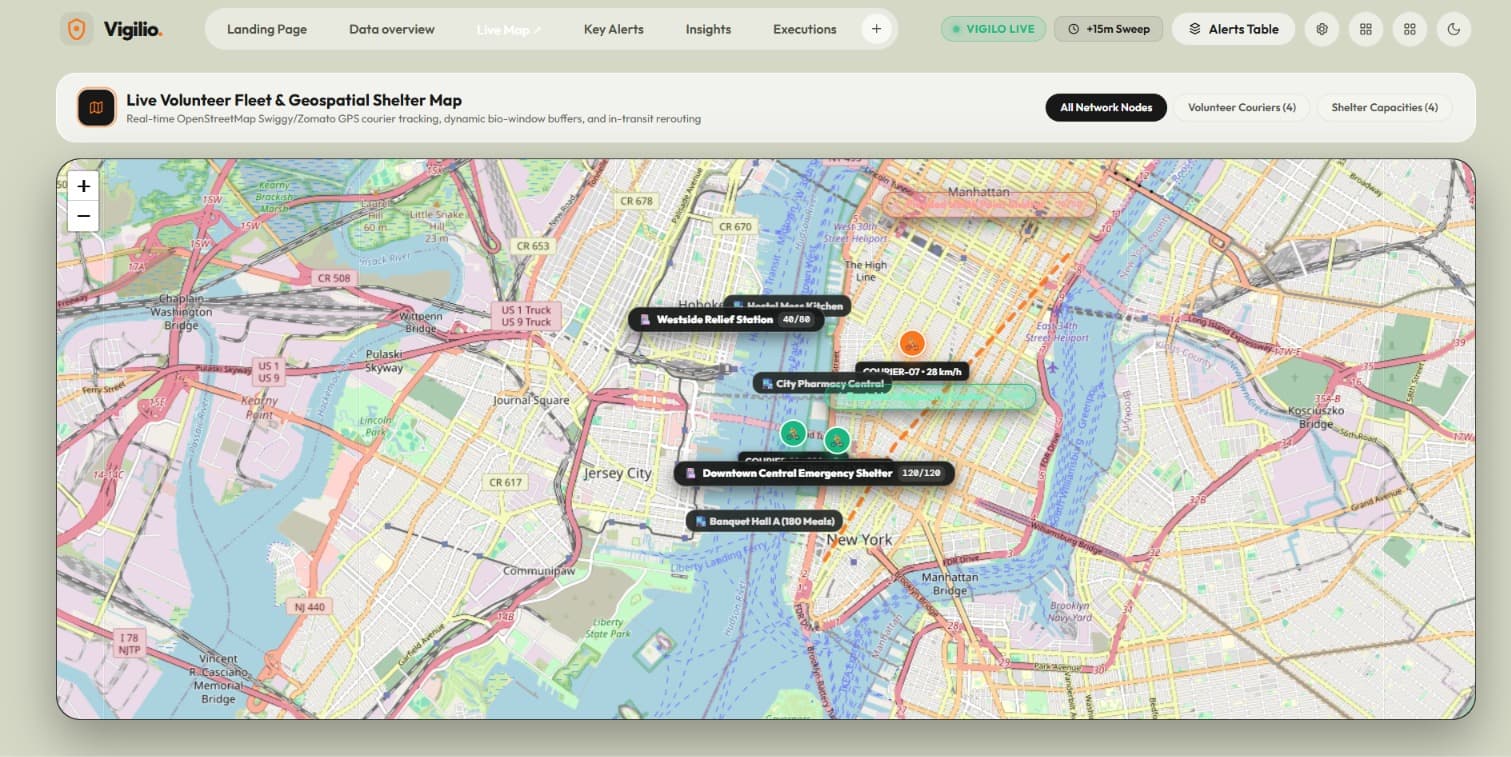Click the Live Volunteer Fleet heading
1511x757 pixels.
tap(294, 100)
